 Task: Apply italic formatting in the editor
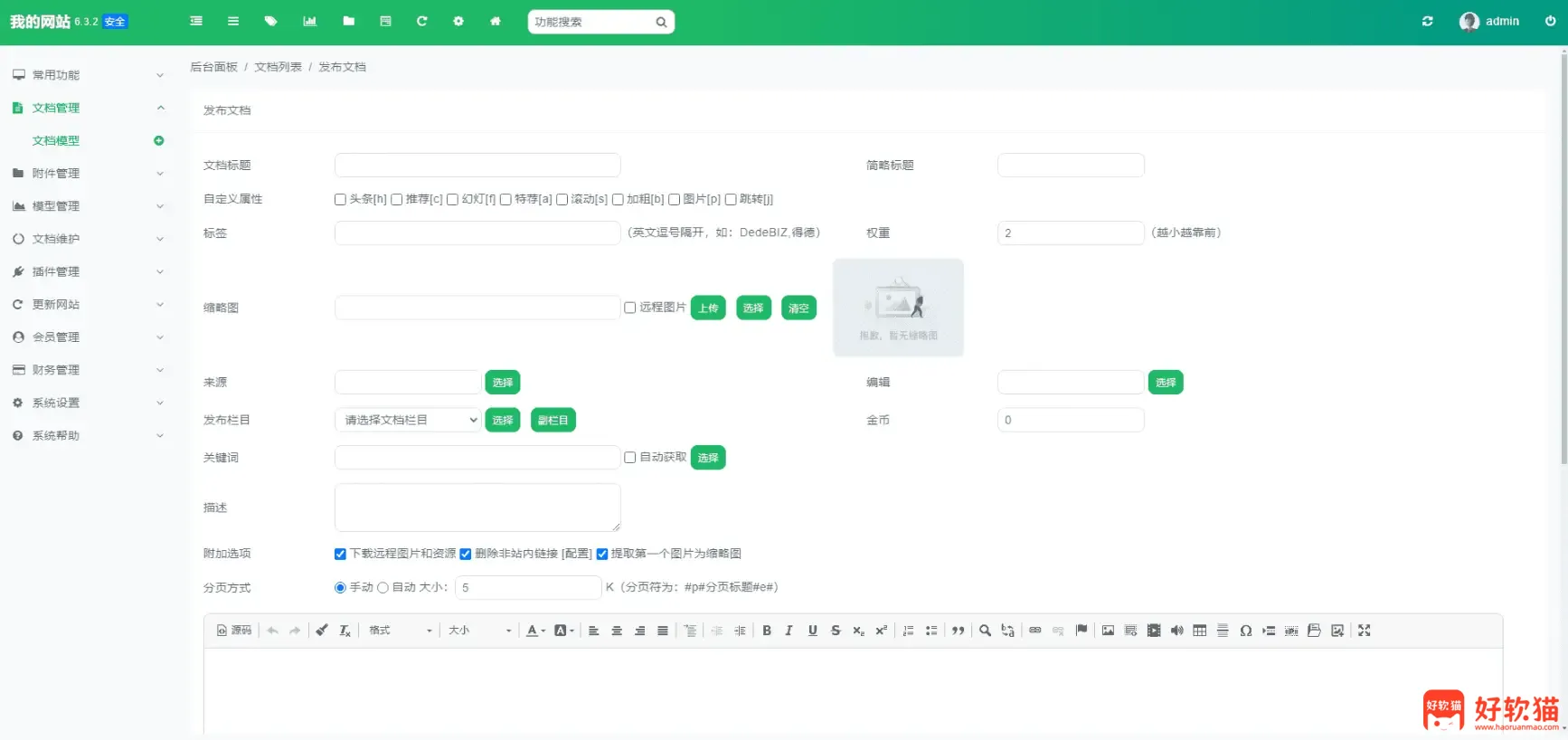point(789,631)
